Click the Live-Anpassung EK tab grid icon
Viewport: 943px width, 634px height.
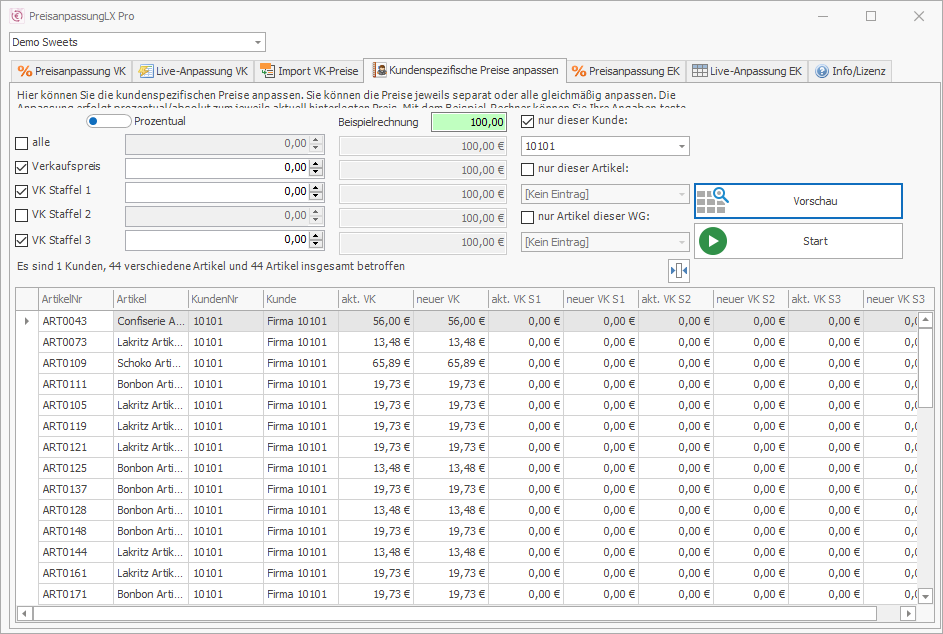click(x=700, y=72)
